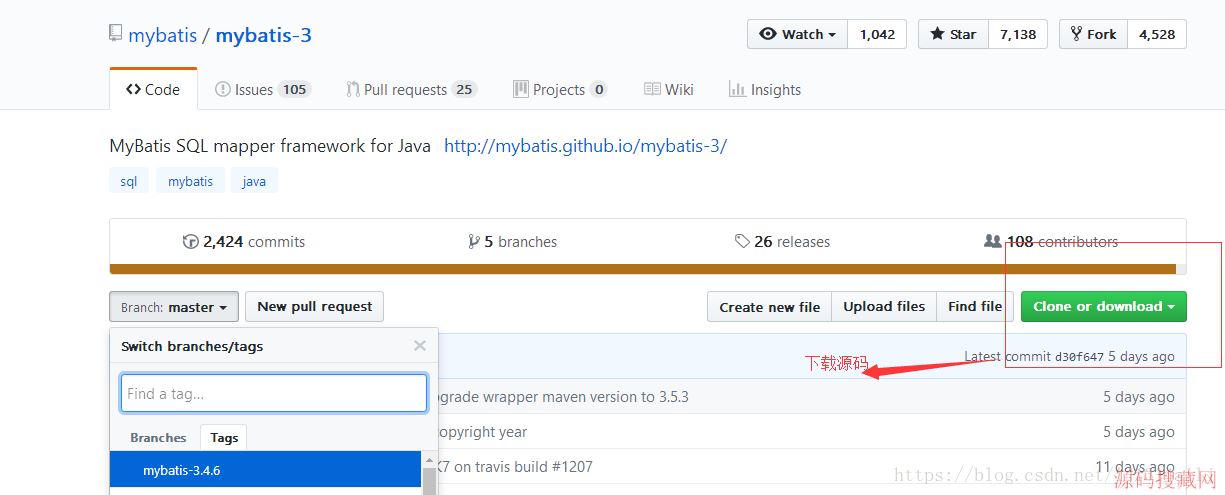1225x495 pixels.
Task: Select the Branches tab in switcher
Action: click(x=158, y=438)
